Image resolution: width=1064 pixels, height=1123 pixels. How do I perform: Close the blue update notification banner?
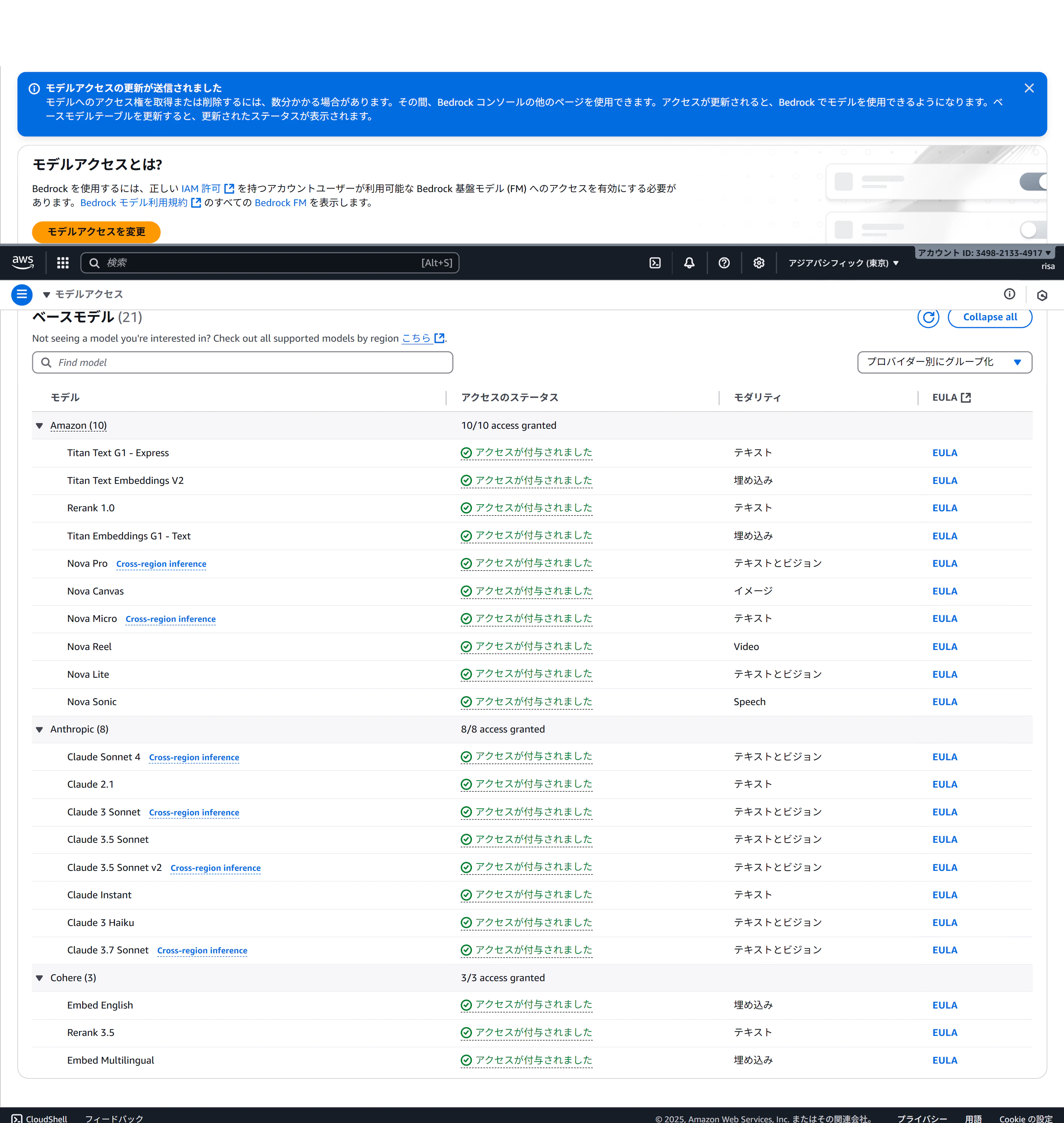point(1029,88)
